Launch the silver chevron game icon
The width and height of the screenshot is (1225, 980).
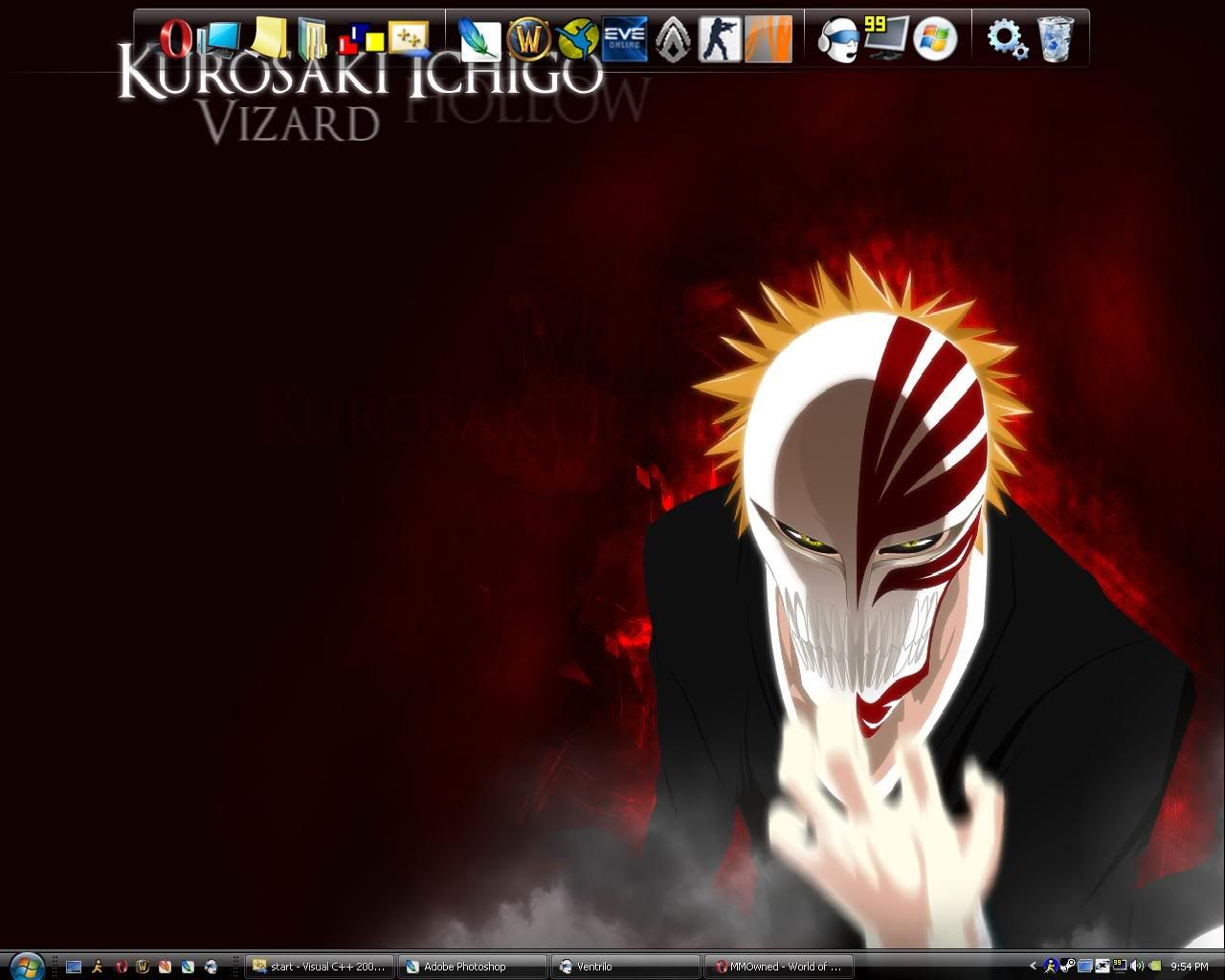(673, 41)
